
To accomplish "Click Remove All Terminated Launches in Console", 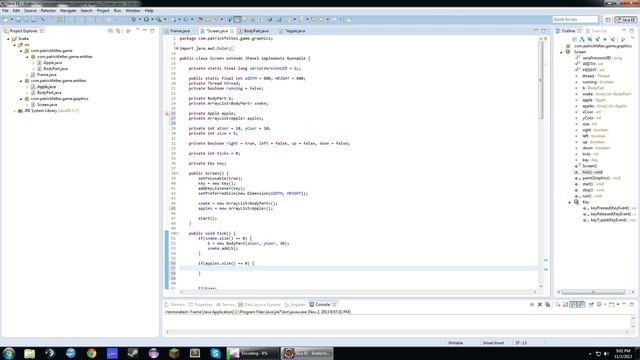I will (x=547, y=304).
